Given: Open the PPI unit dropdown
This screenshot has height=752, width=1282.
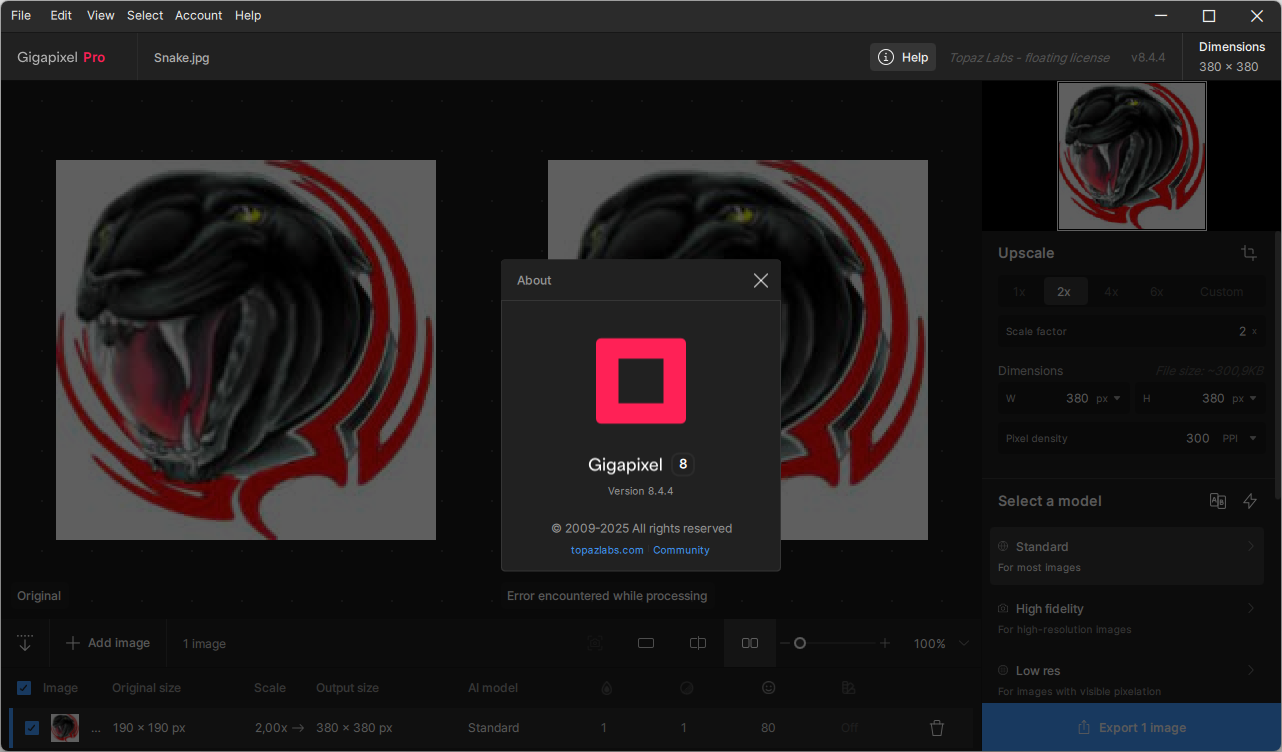Looking at the screenshot, I should pos(1240,438).
